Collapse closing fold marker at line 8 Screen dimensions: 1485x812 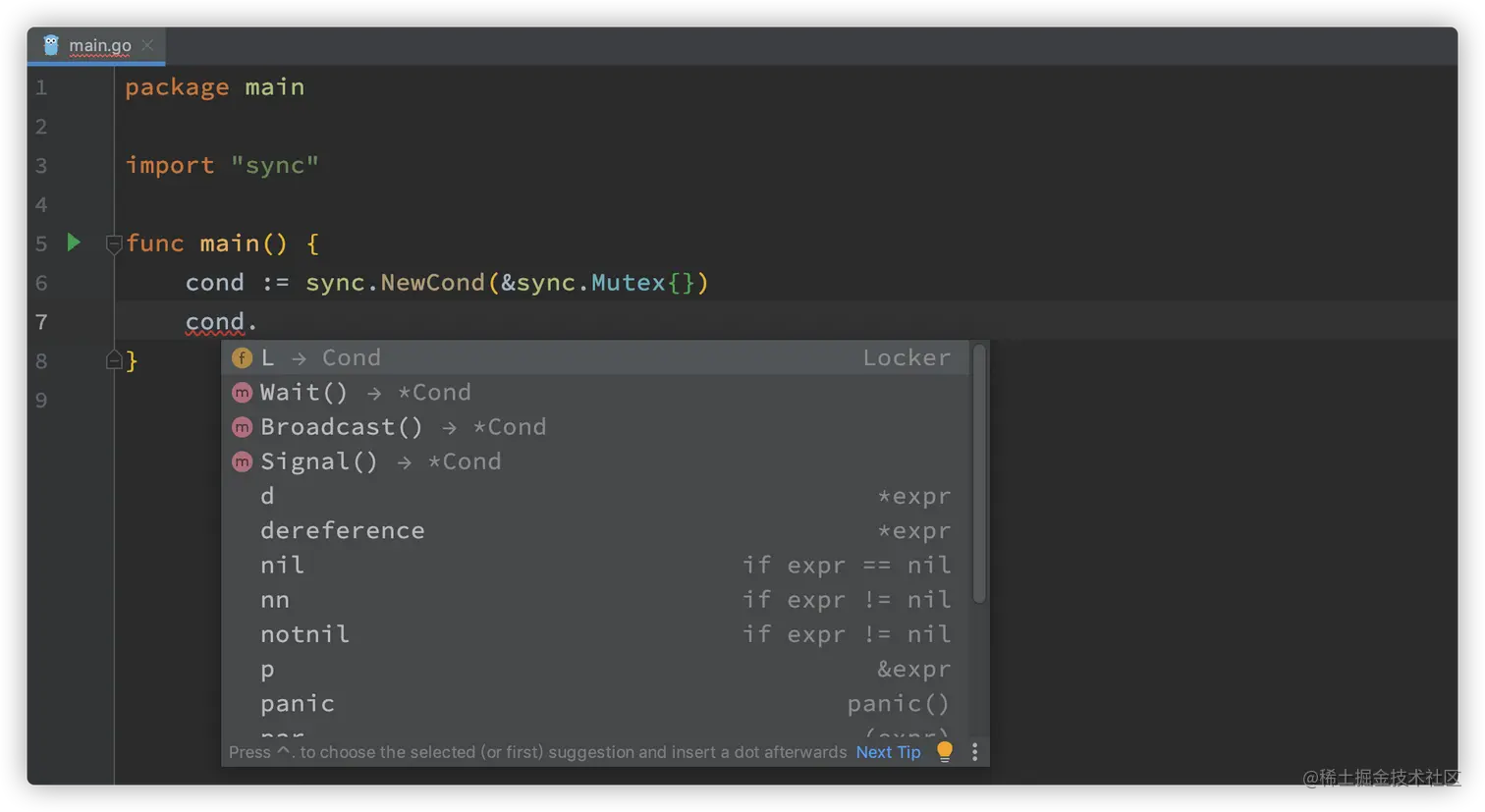point(113,360)
